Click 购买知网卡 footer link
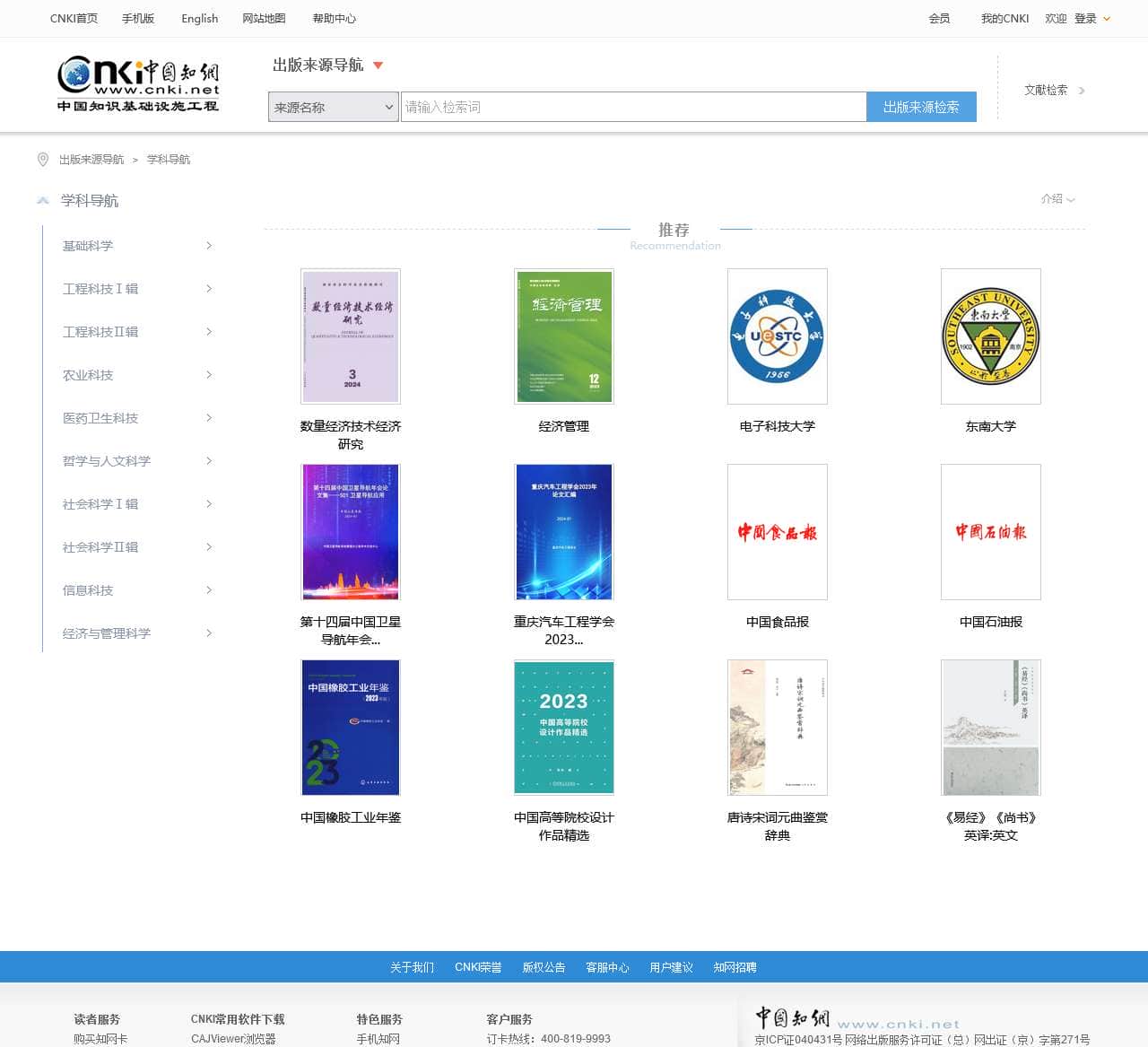Viewport: 1148px width, 1047px height. click(100, 1039)
